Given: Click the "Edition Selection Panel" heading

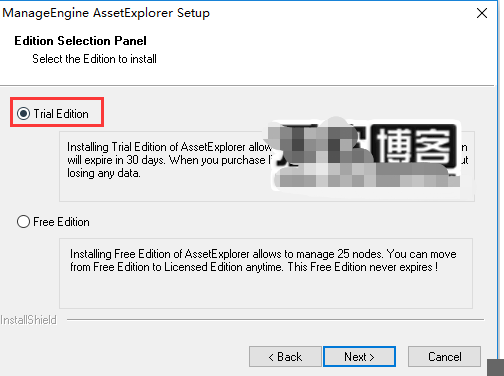Looking at the screenshot, I should [80, 41].
